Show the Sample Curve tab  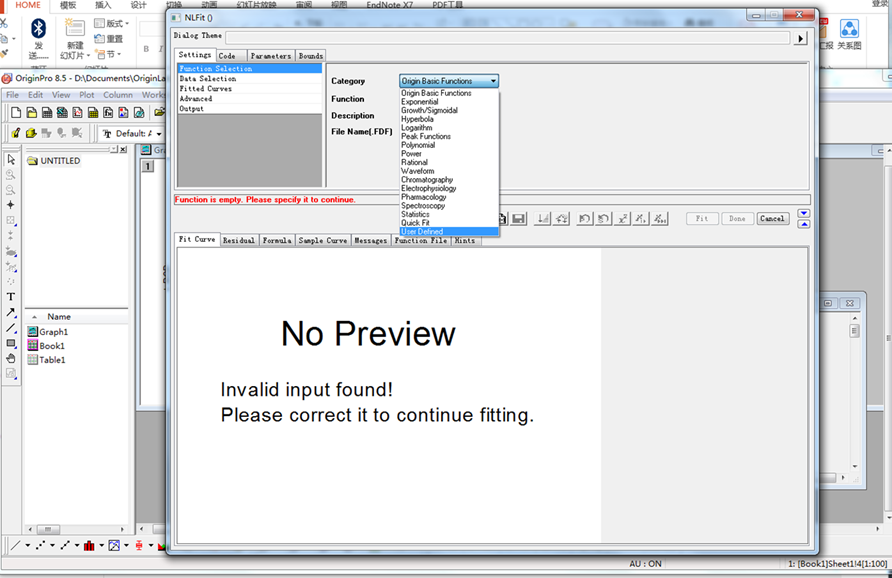pyautogui.click(x=323, y=241)
